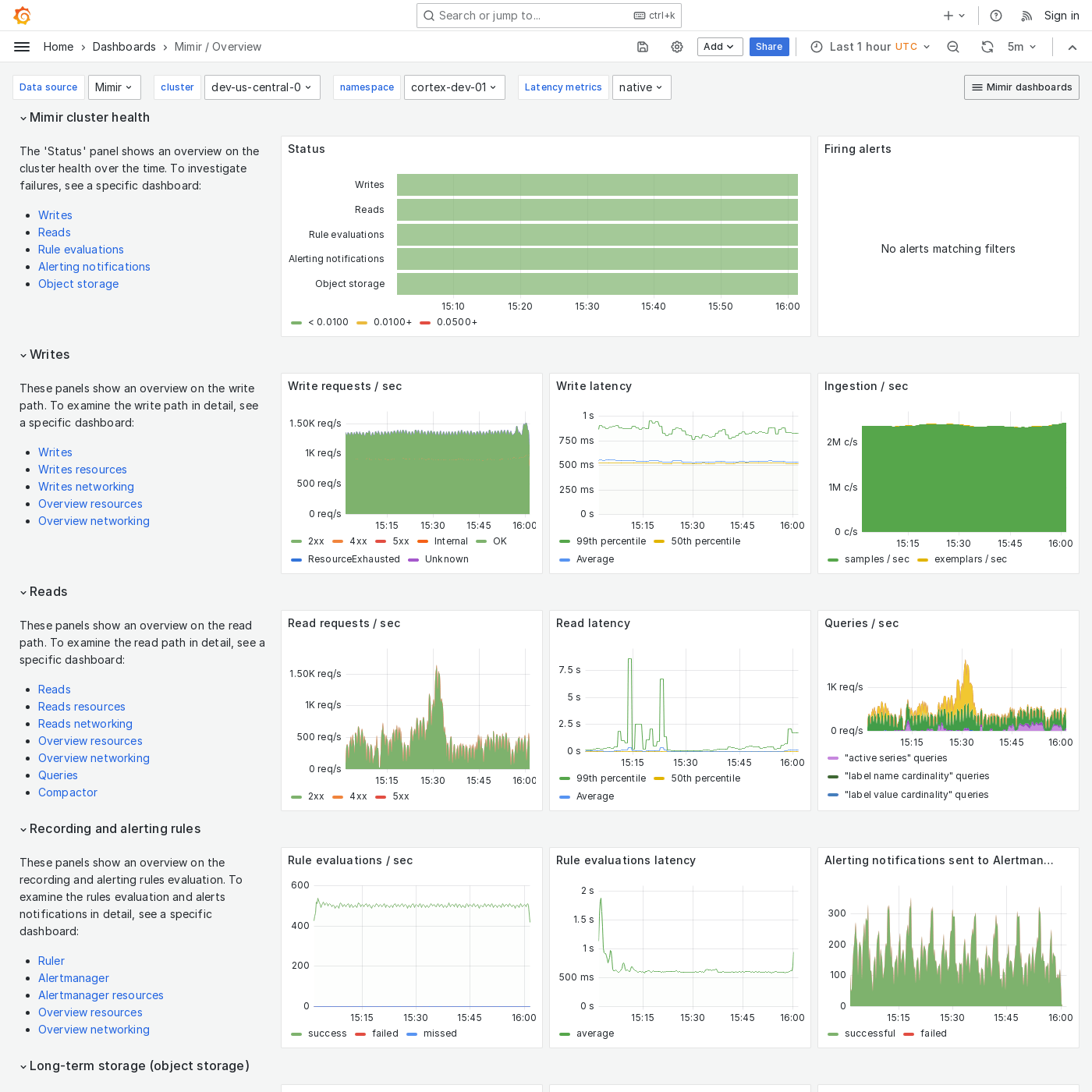Open Alerting notifications link

point(94,267)
